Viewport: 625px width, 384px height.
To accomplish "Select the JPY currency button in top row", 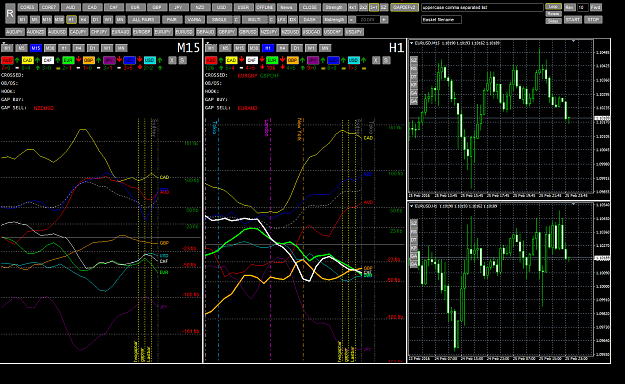I will [x=178, y=8].
